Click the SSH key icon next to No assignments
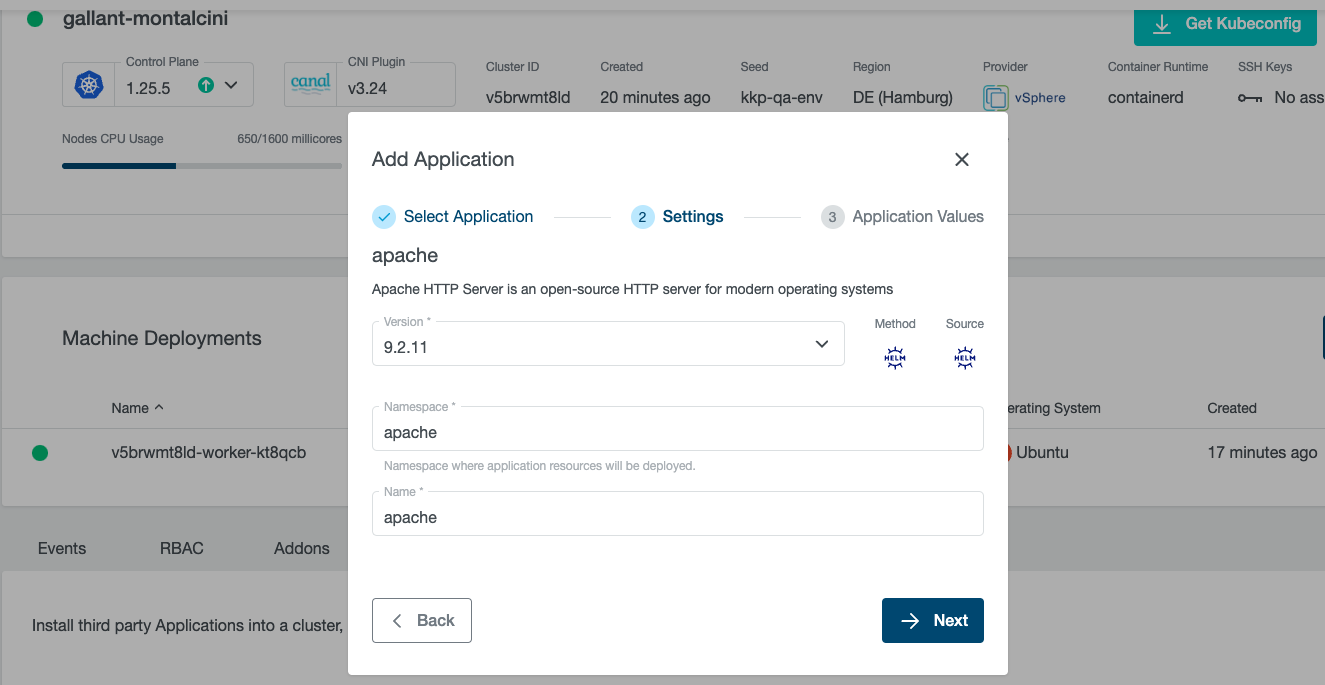The height and width of the screenshot is (685, 1325). pyautogui.click(x=1249, y=97)
